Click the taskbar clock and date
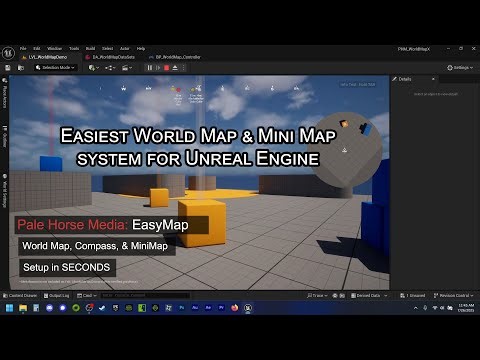This screenshot has height=360, width=480. [x=466, y=308]
